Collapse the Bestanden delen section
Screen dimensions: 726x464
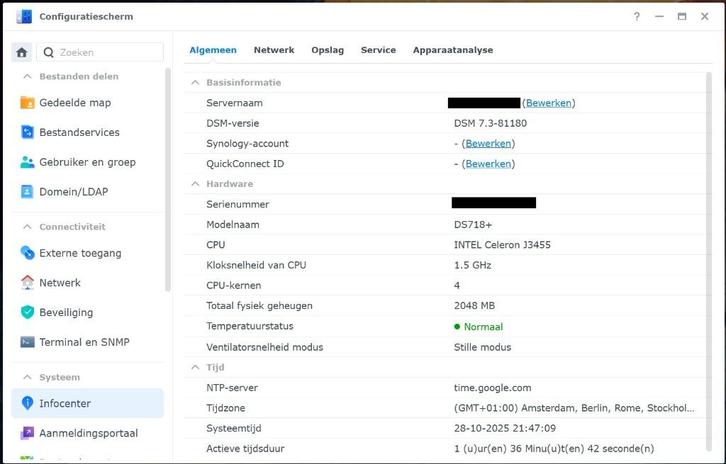pyautogui.click(x=27, y=76)
